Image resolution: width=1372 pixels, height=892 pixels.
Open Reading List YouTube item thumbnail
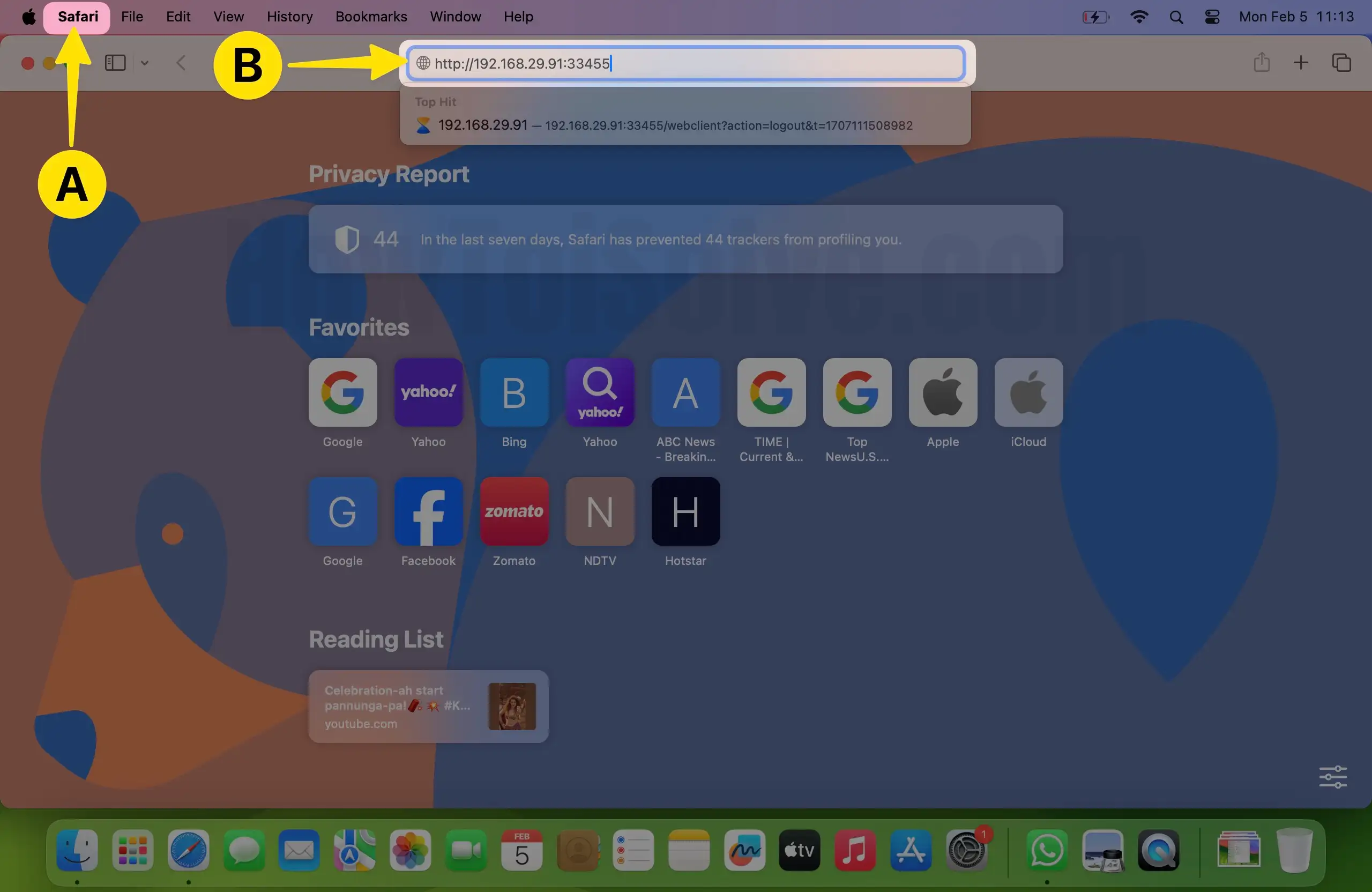[x=512, y=706]
